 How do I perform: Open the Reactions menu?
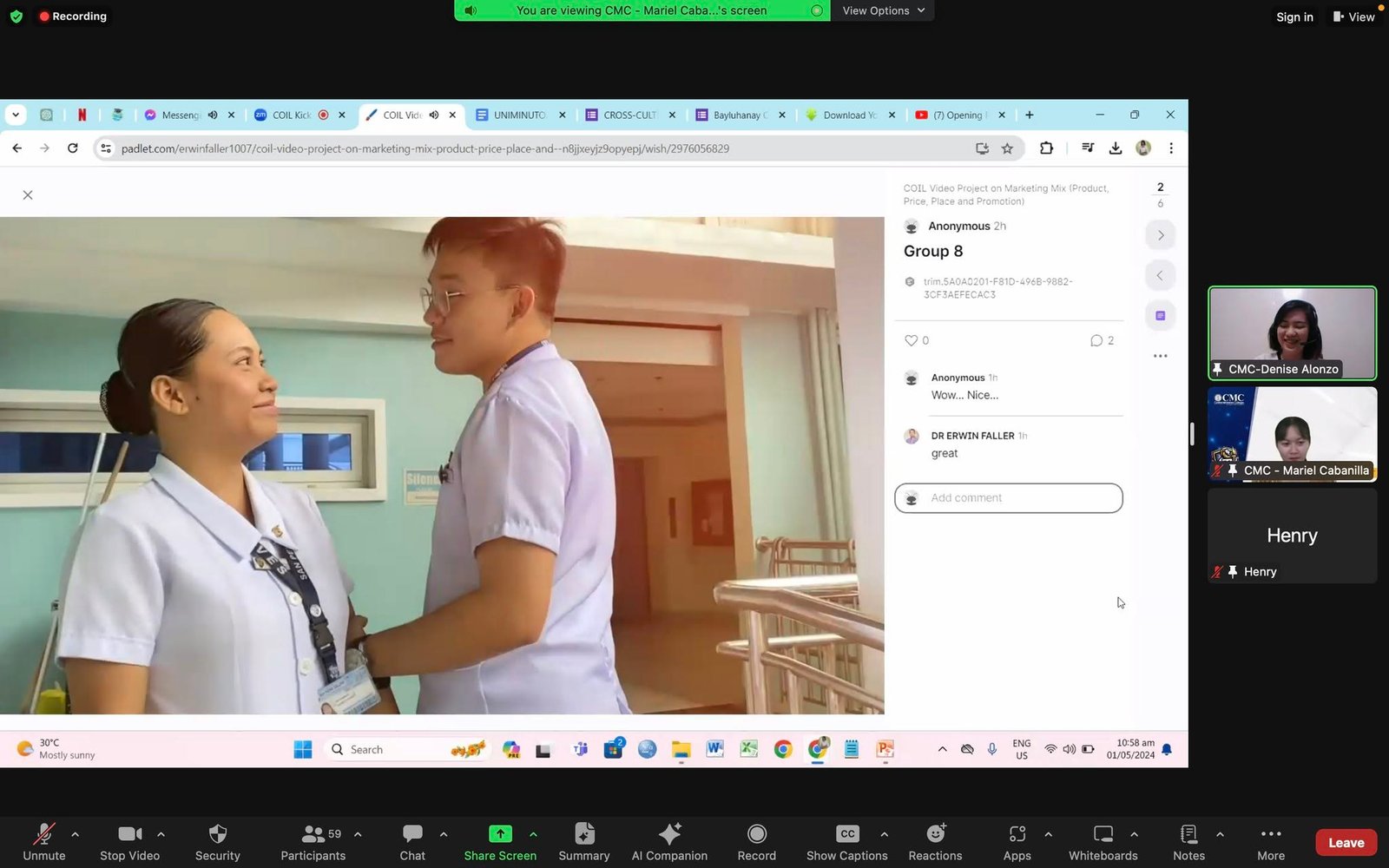(935, 842)
